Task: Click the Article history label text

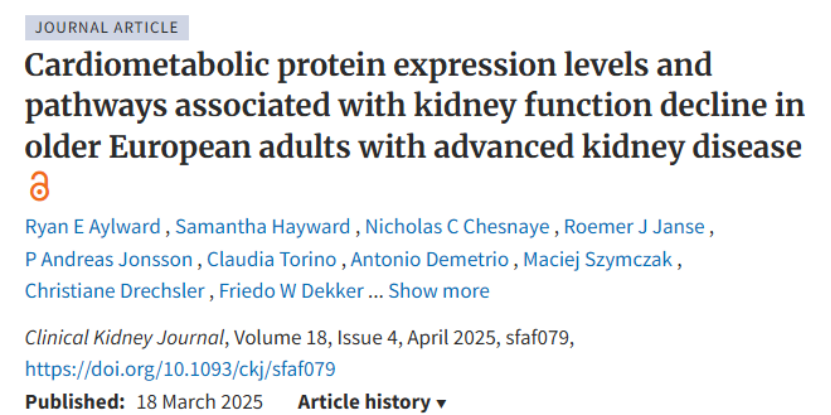Action: point(364,402)
